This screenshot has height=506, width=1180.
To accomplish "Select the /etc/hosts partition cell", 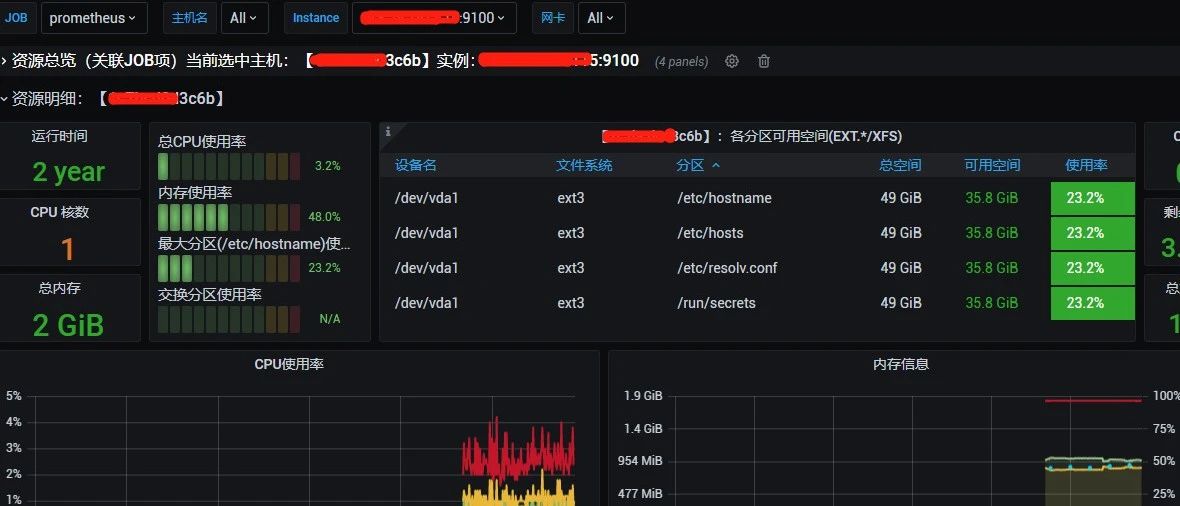I will [x=710, y=233].
